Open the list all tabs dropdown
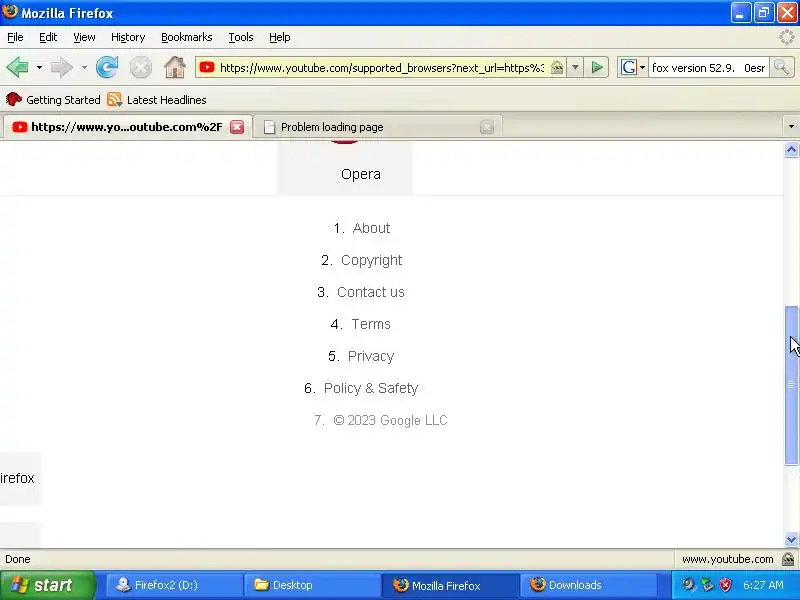This screenshot has height=600, width=800. [x=791, y=126]
